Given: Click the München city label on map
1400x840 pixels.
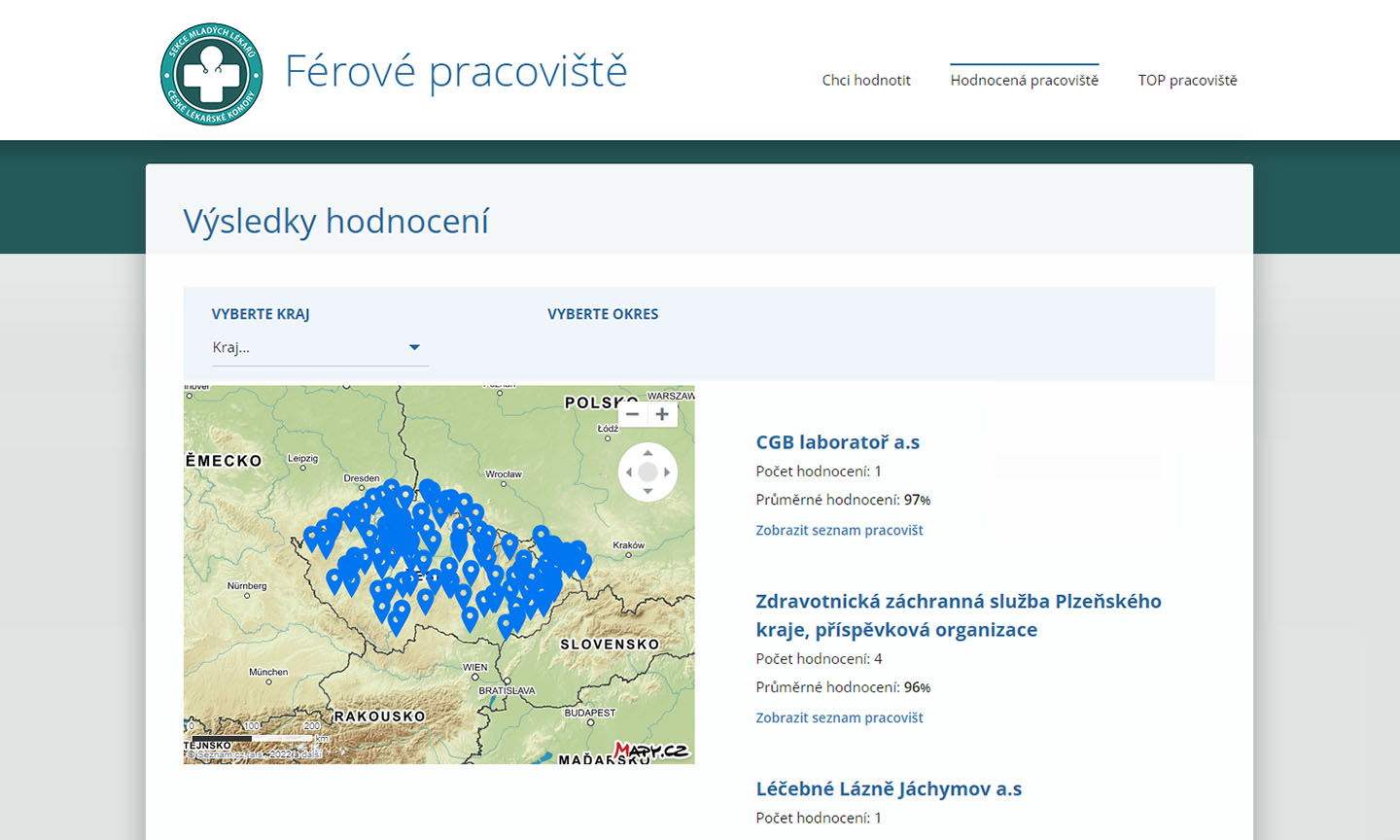Looking at the screenshot, I should click(268, 672).
